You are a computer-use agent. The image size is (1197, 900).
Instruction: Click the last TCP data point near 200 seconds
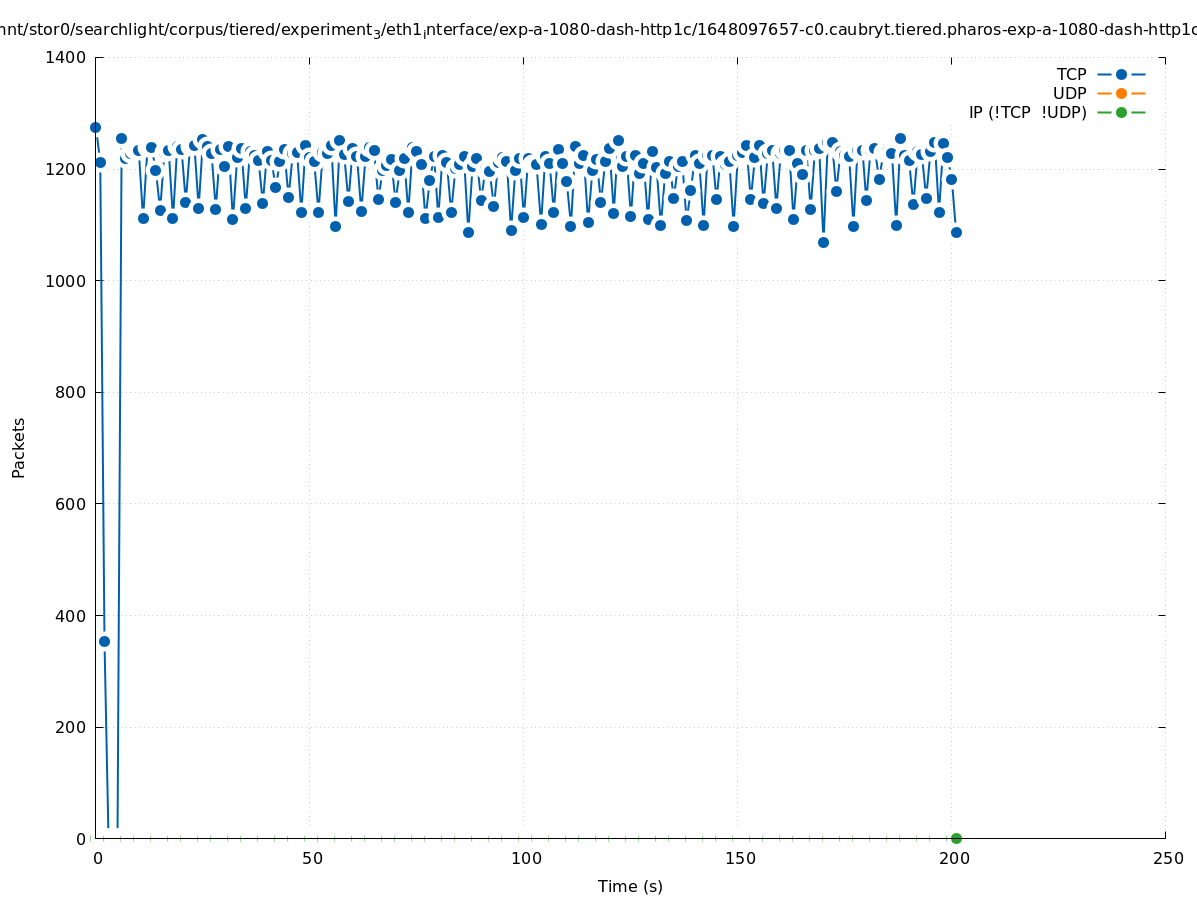pos(956,232)
